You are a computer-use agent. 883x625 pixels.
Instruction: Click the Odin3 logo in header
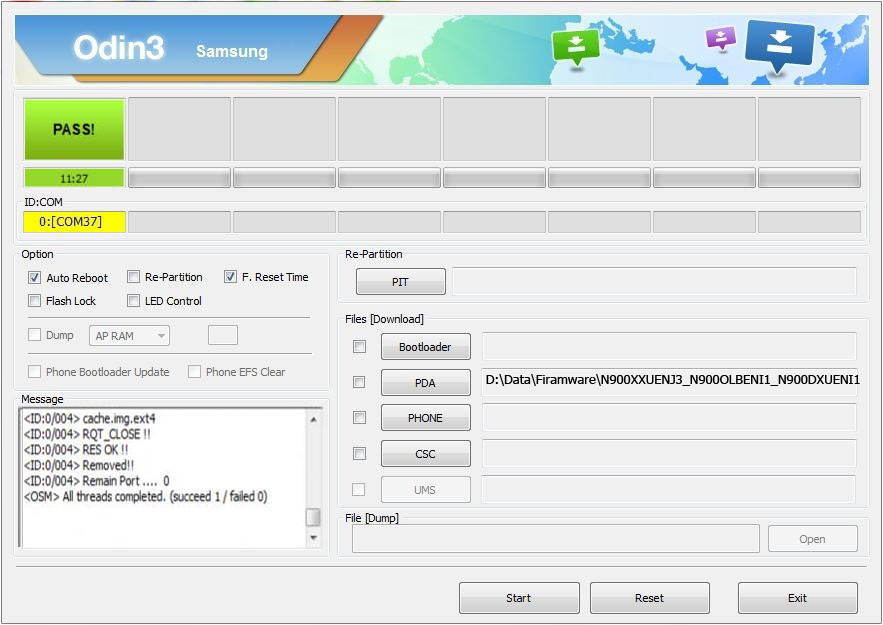tap(119, 47)
